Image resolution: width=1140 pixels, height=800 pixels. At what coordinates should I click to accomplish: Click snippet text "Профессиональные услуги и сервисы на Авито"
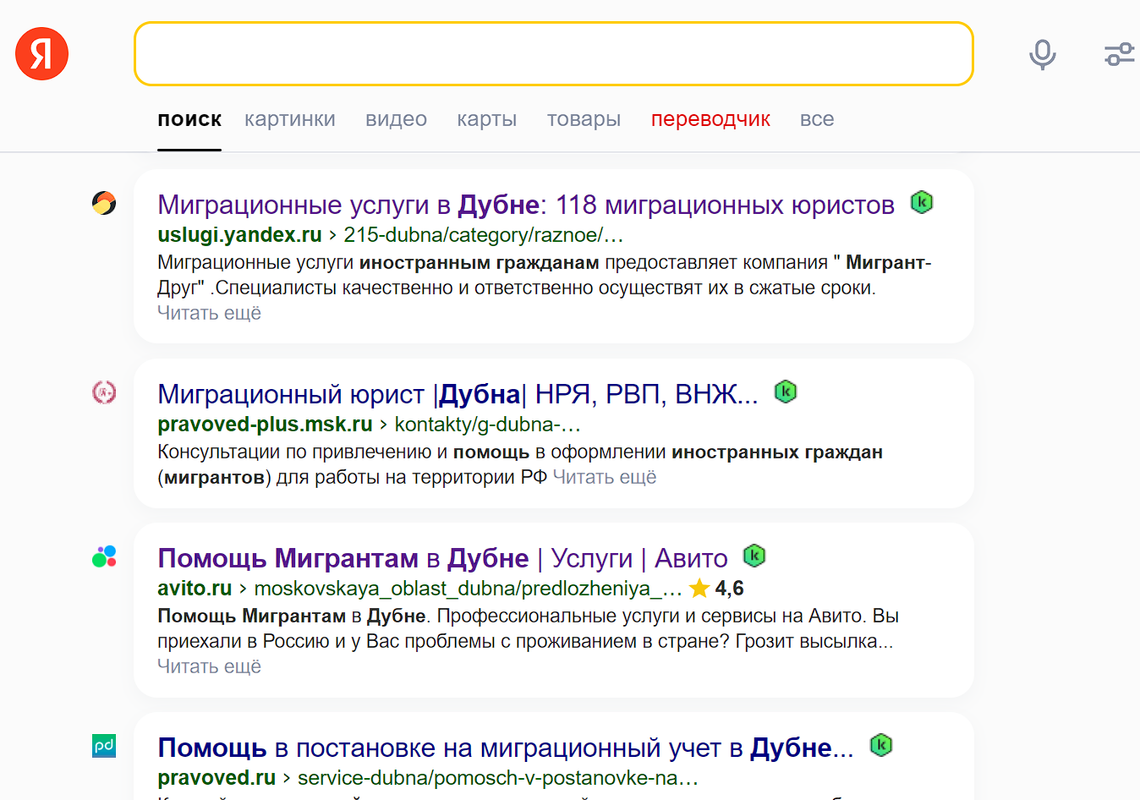tap(651, 616)
